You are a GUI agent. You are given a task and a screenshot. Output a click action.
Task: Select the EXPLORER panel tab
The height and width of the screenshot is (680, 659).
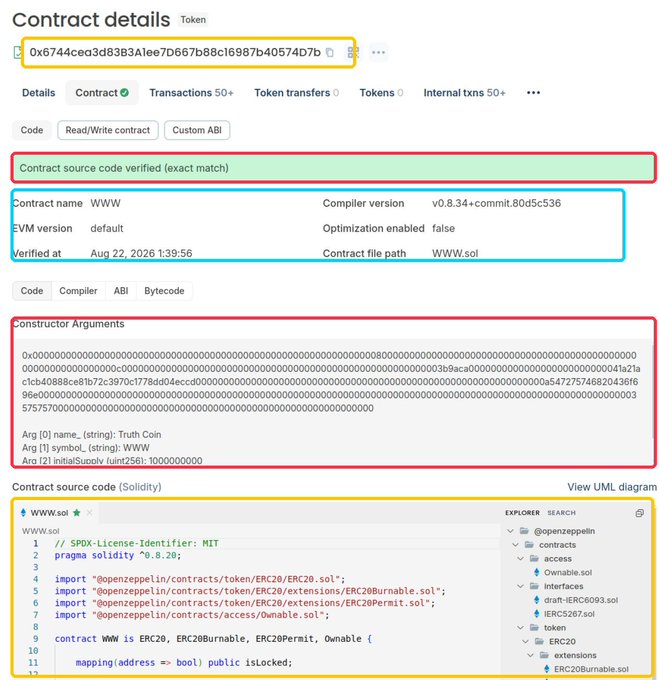[x=522, y=513]
